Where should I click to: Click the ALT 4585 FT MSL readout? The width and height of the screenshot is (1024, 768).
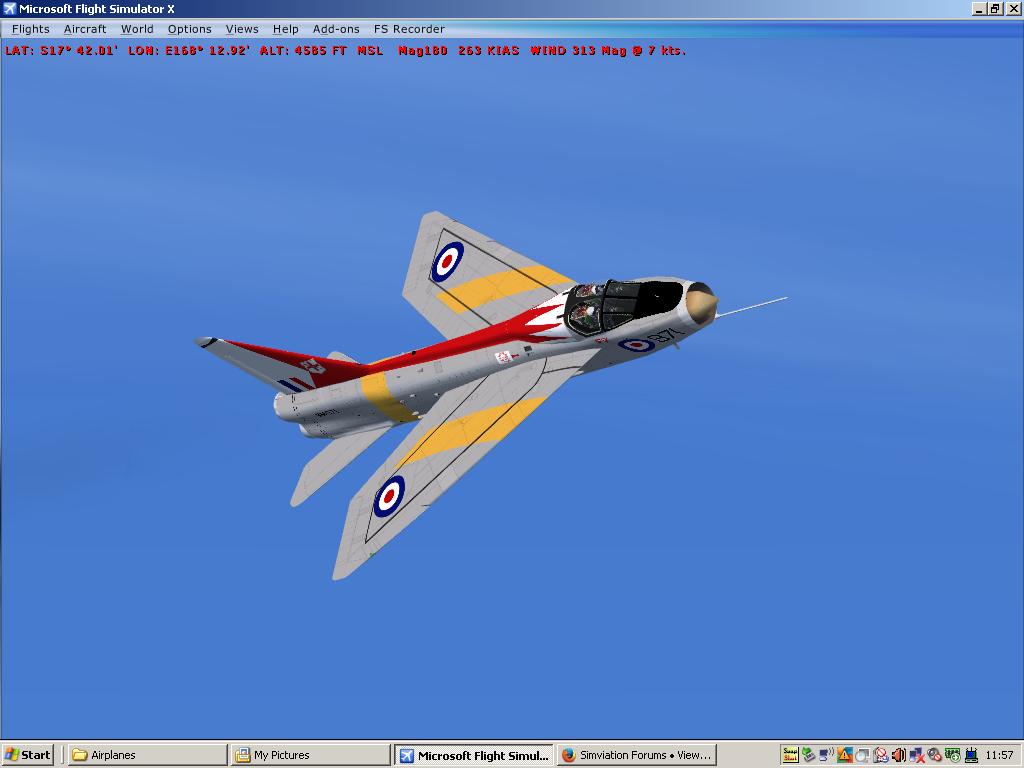(x=321, y=50)
